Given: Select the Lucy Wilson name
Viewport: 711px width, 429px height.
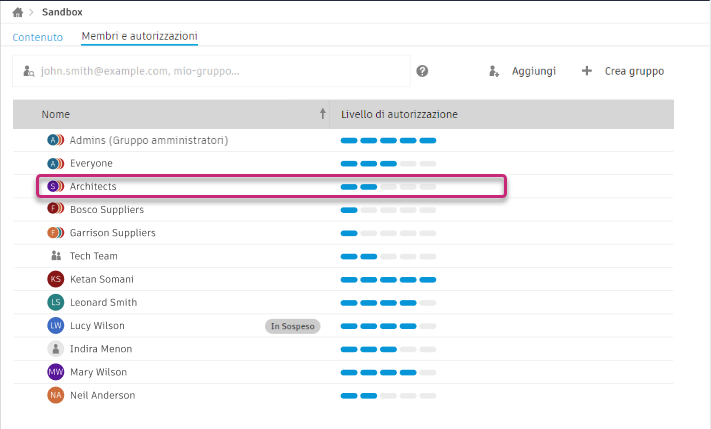Looking at the screenshot, I should pos(97,326).
